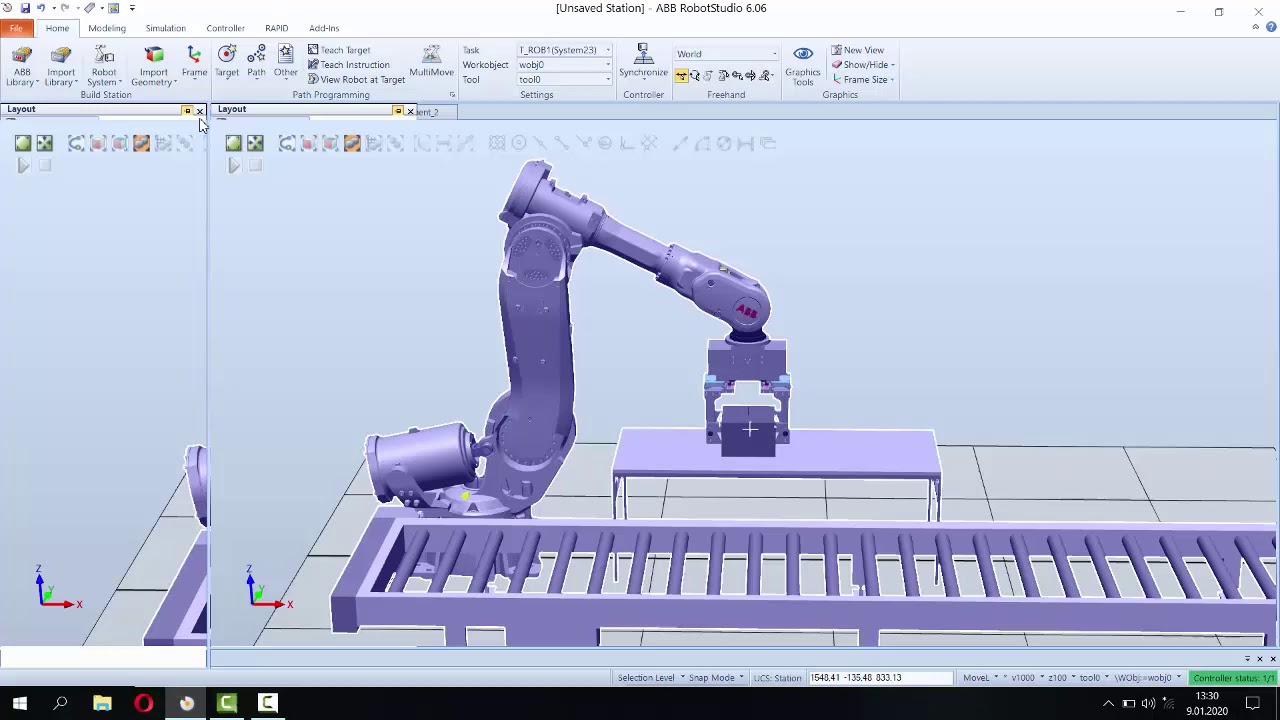Switch to the Modeling ribbon tab
The image size is (1280, 720).
(x=106, y=28)
